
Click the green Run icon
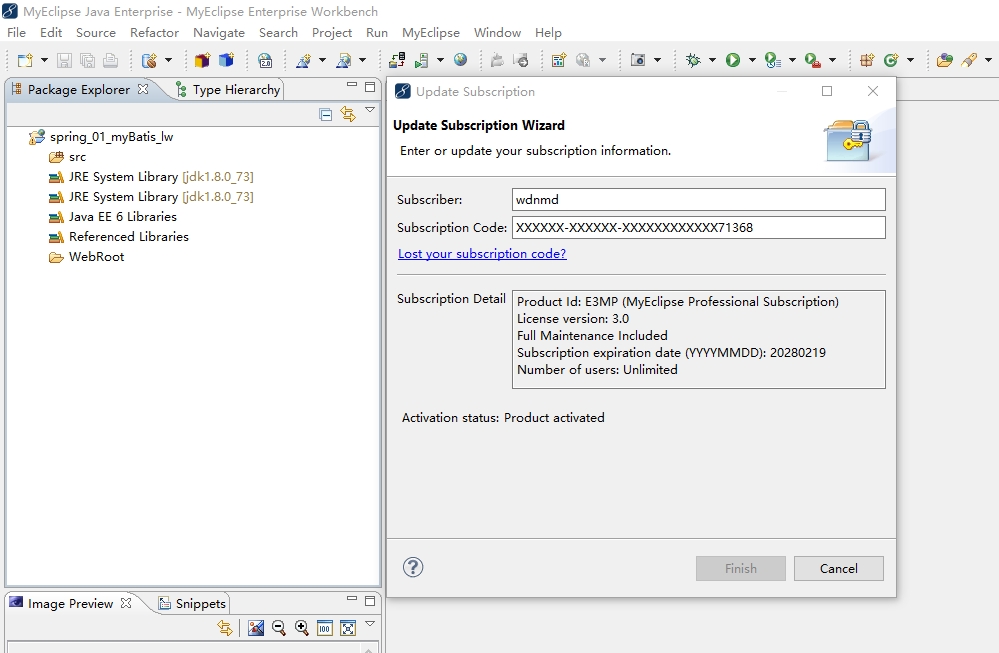click(x=733, y=61)
